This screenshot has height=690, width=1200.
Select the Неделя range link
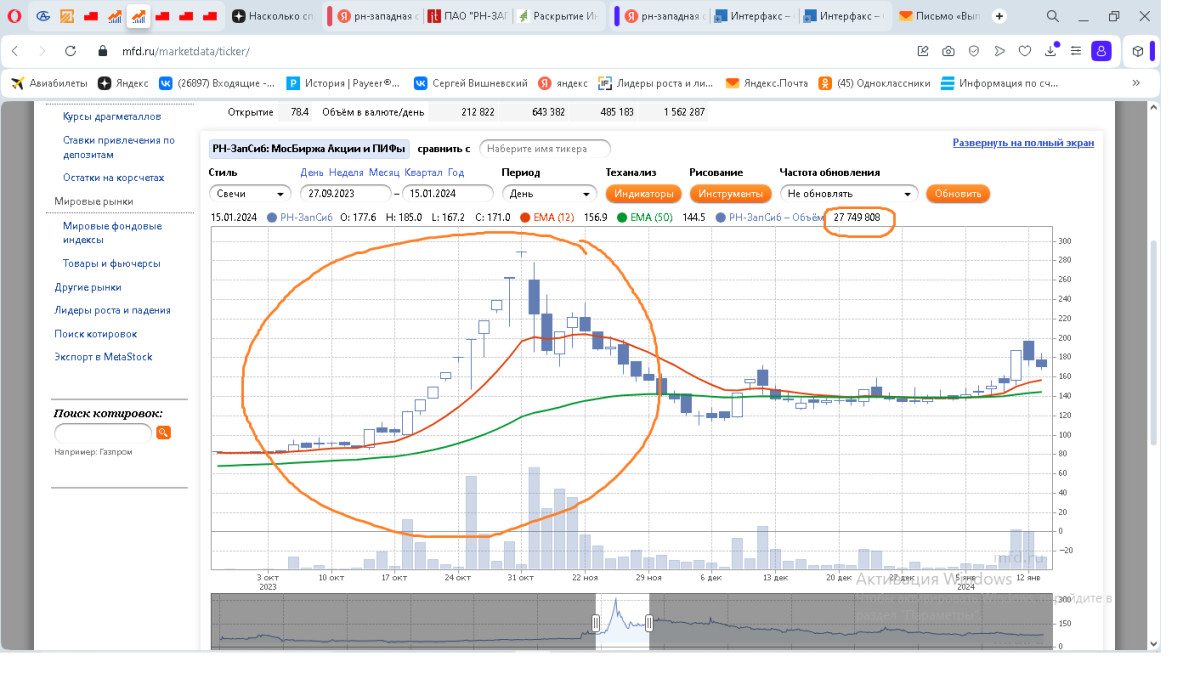346,172
